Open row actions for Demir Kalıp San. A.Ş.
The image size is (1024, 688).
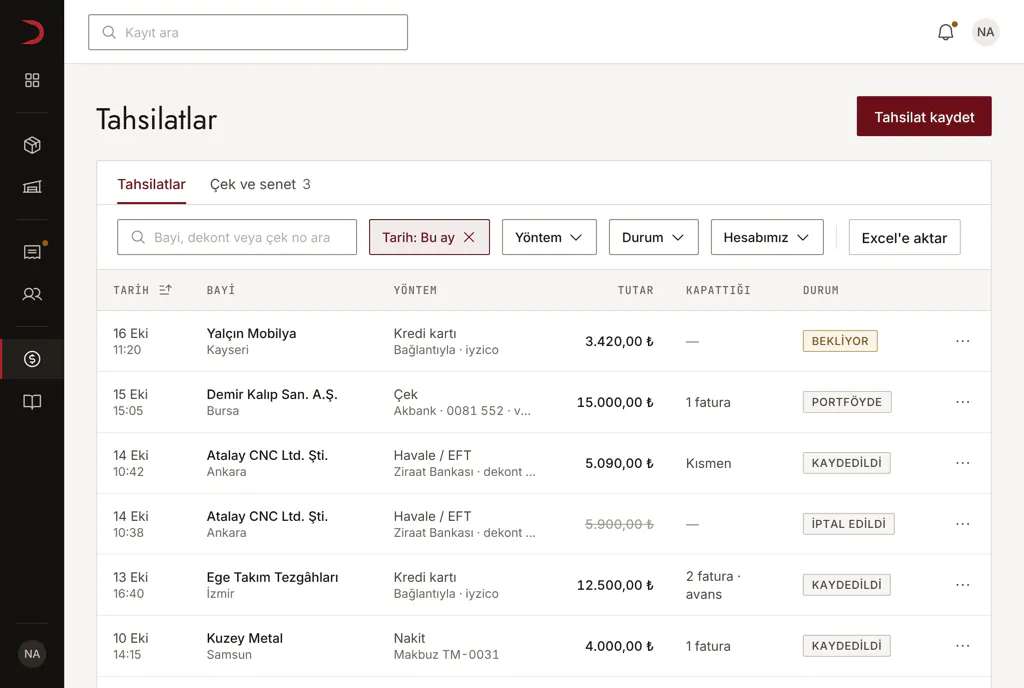963,402
